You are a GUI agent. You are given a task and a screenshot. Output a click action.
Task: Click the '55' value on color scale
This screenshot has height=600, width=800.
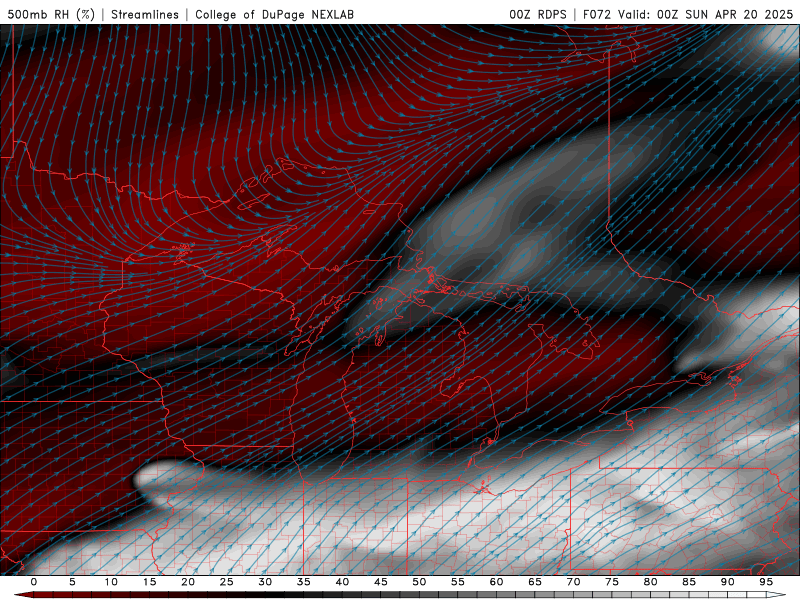(x=458, y=582)
